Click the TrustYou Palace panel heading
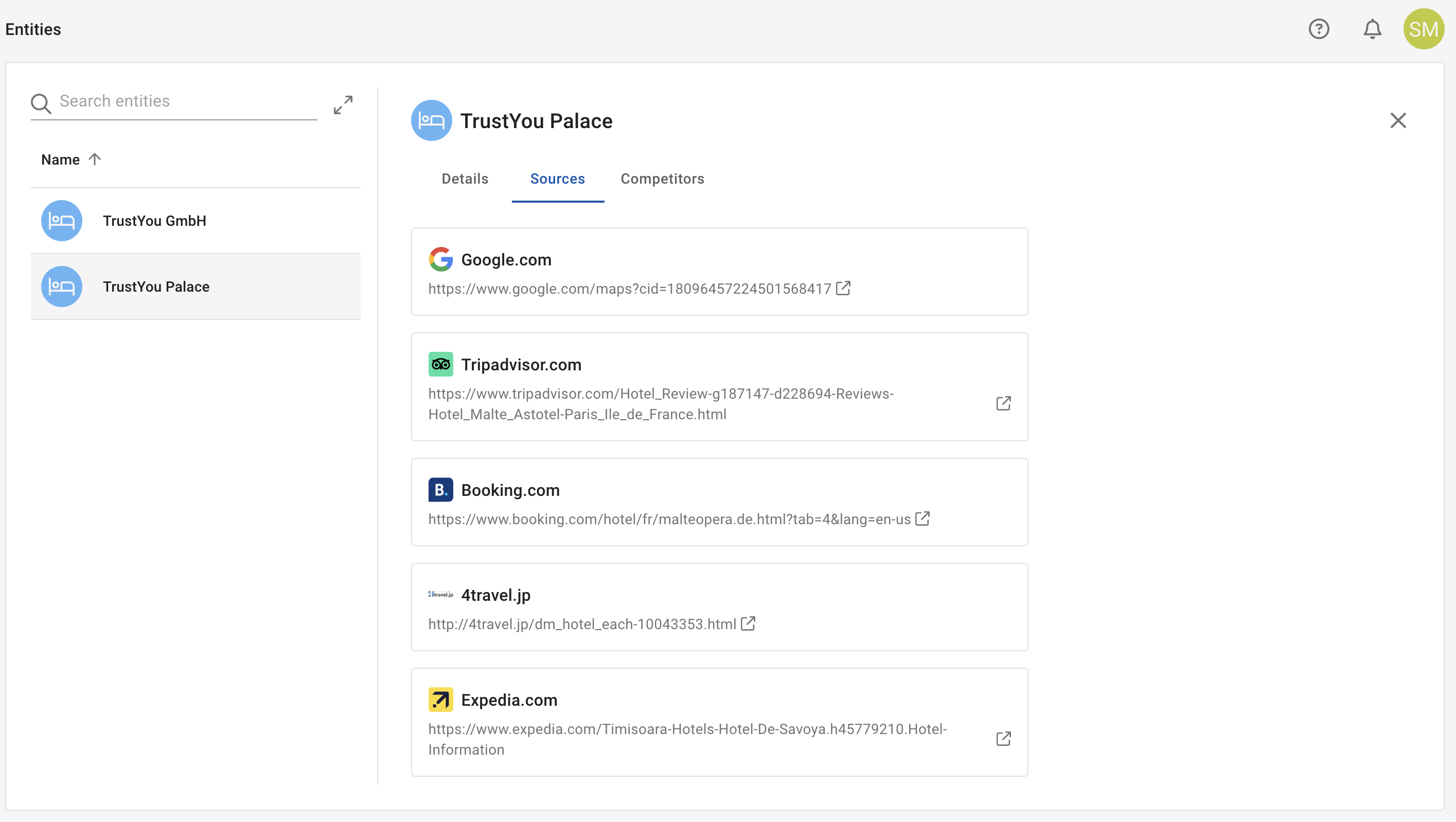 (x=537, y=121)
